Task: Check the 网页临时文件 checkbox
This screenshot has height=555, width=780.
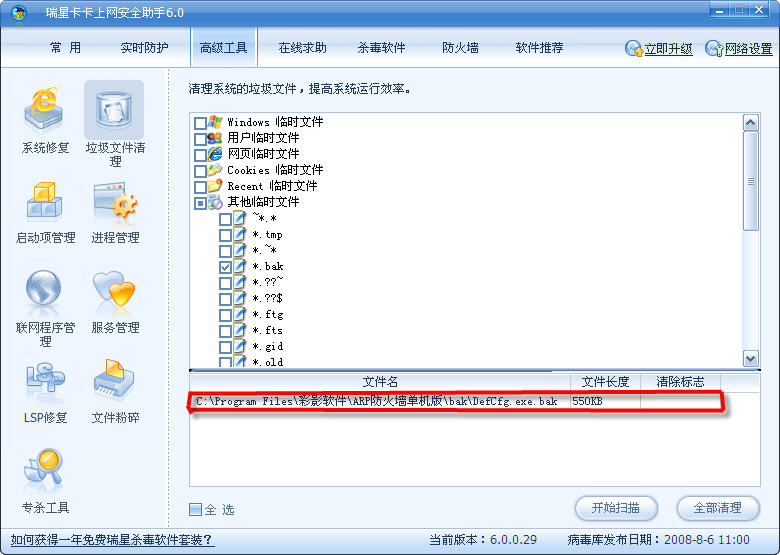Action: [200, 155]
